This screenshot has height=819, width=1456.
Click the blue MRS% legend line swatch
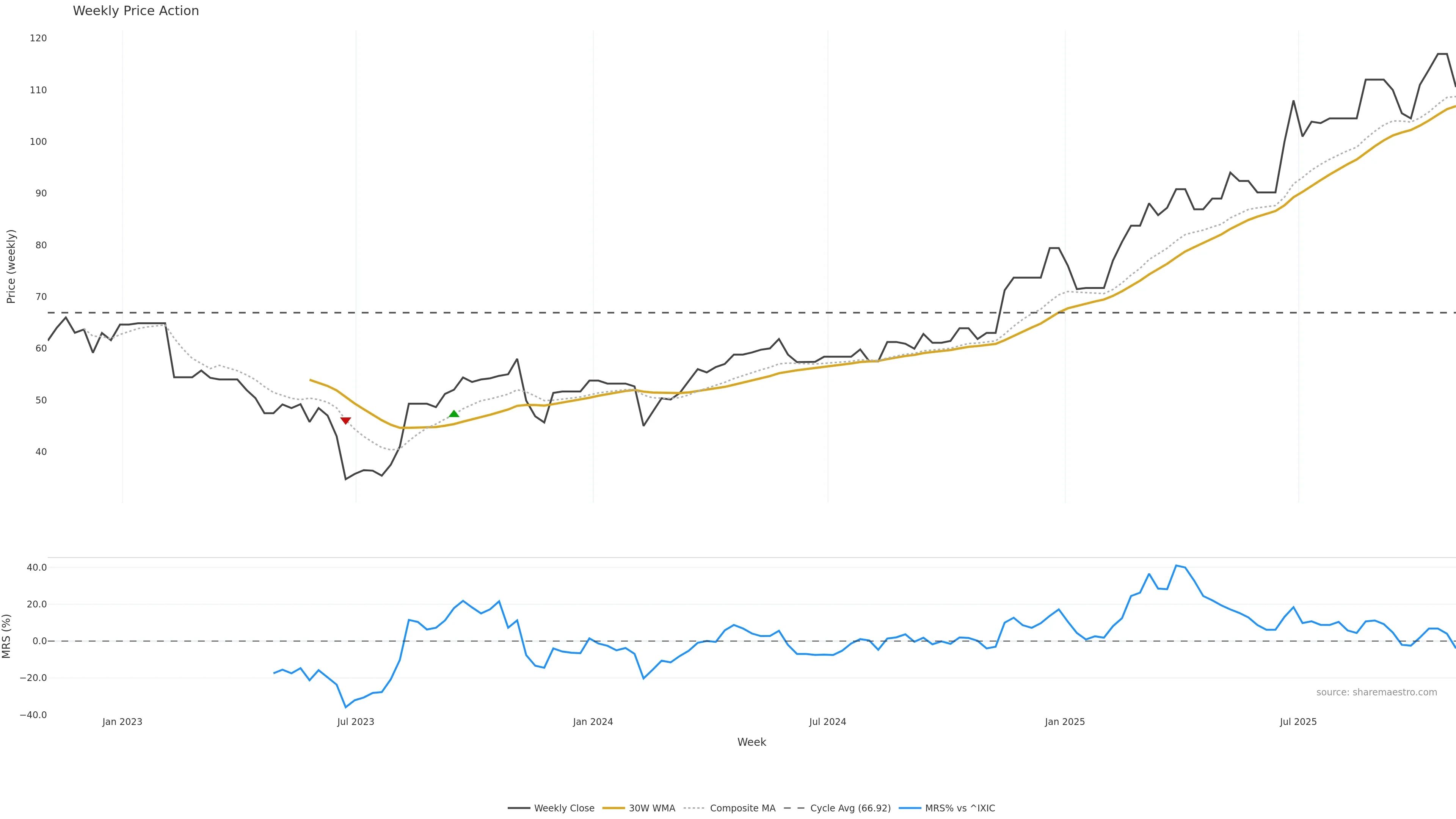[x=910, y=808]
